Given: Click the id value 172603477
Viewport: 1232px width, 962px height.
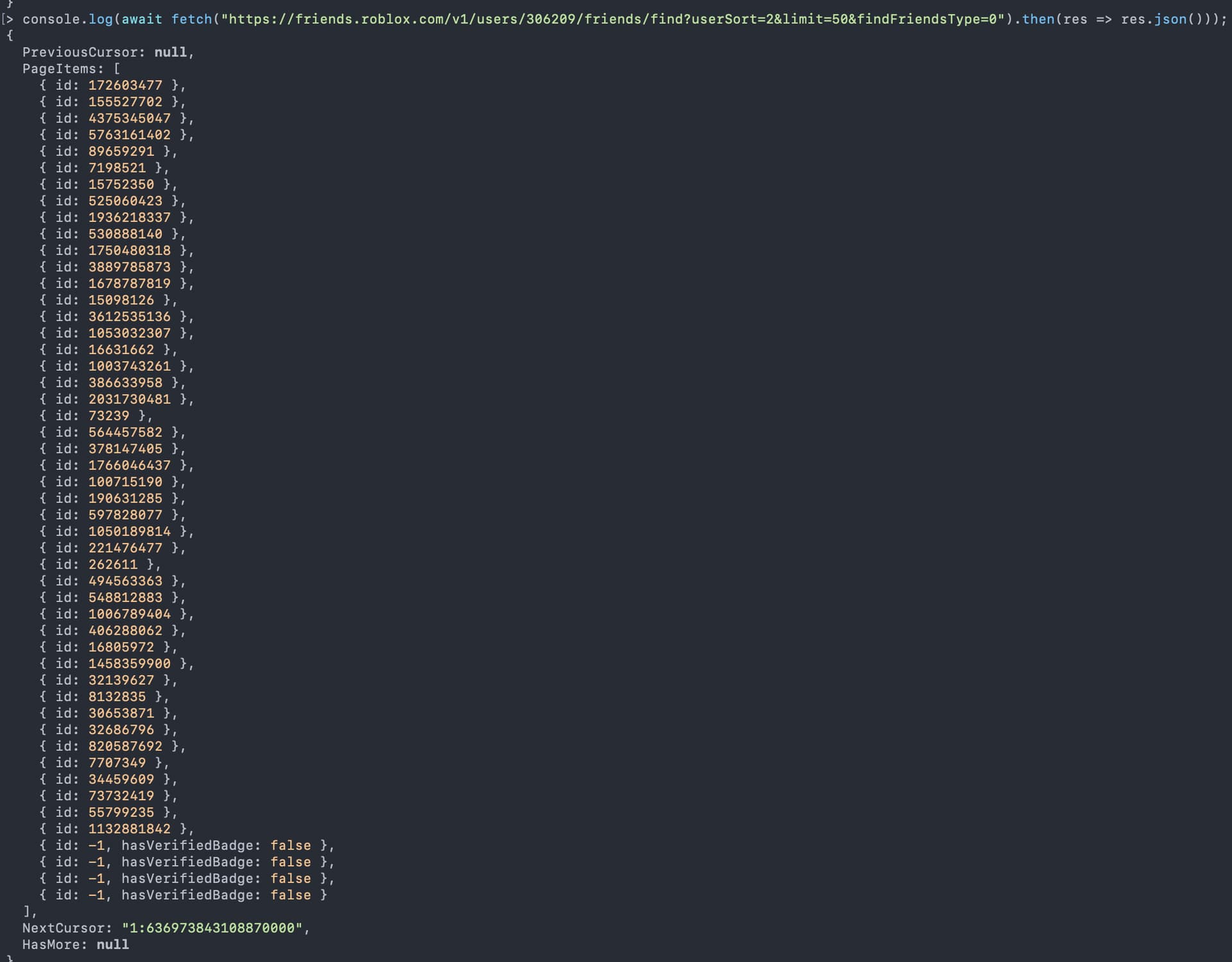Looking at the screenshot, I should point(125,85).
